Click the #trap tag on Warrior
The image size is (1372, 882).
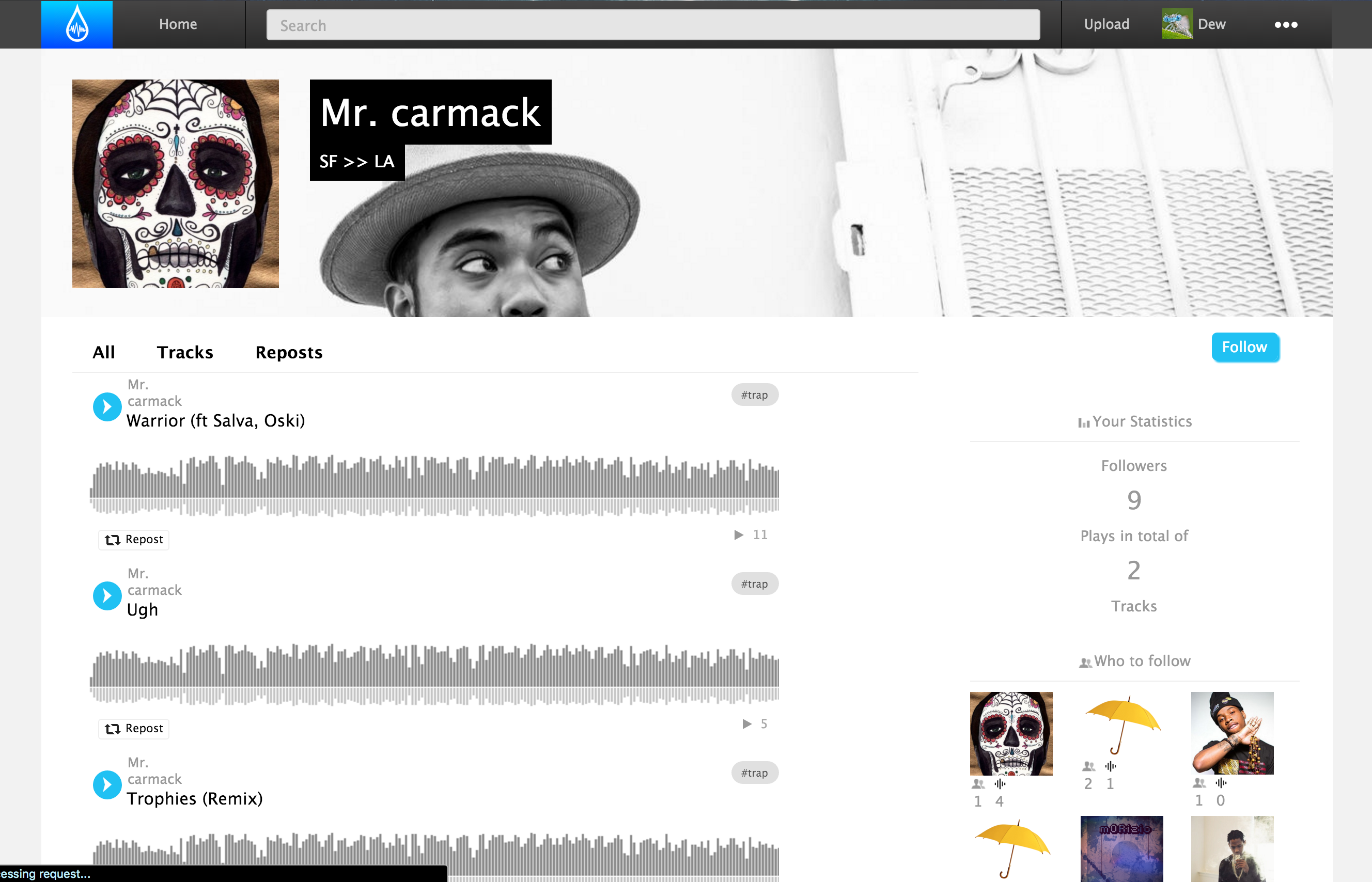pyautogui.click(x=755, y=395)
